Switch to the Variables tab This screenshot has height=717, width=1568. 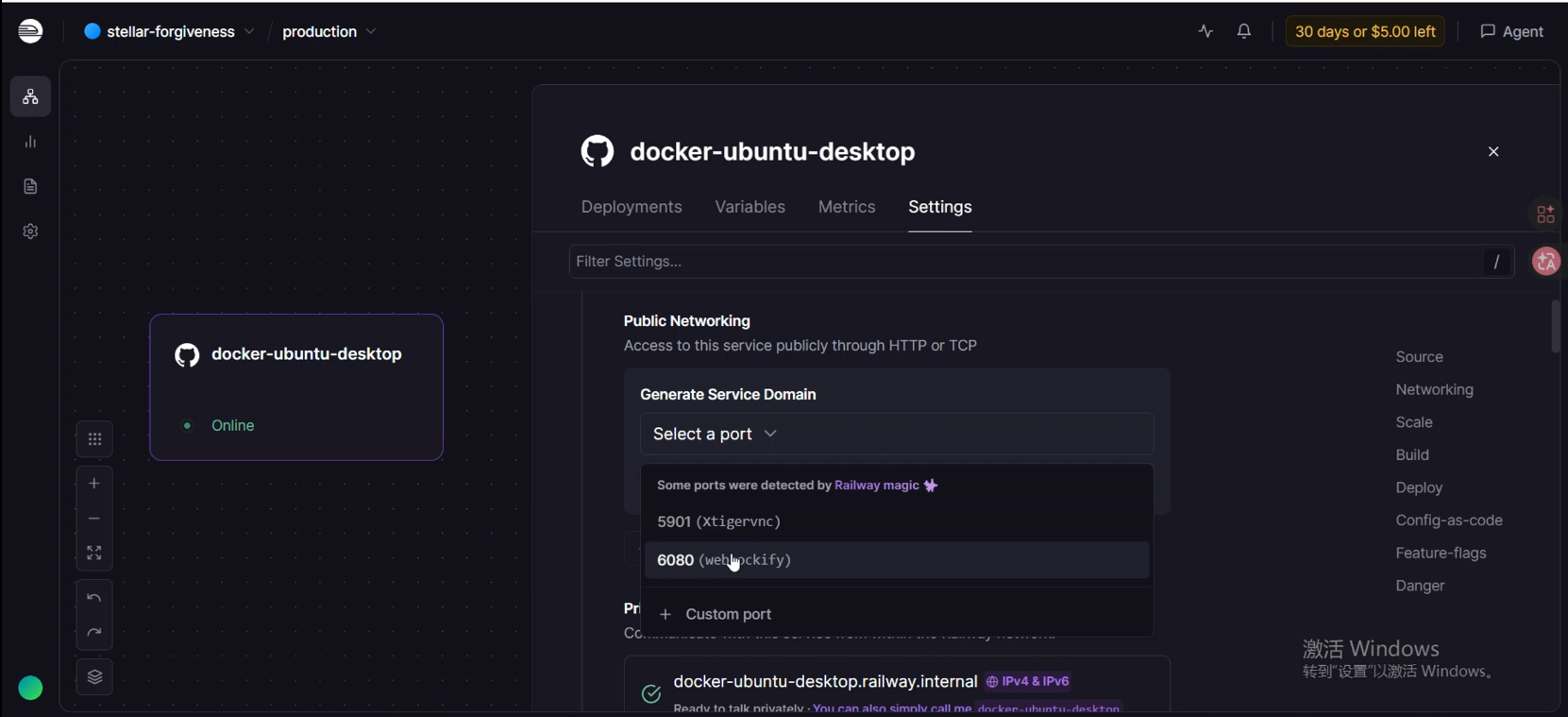coord(750,207)
